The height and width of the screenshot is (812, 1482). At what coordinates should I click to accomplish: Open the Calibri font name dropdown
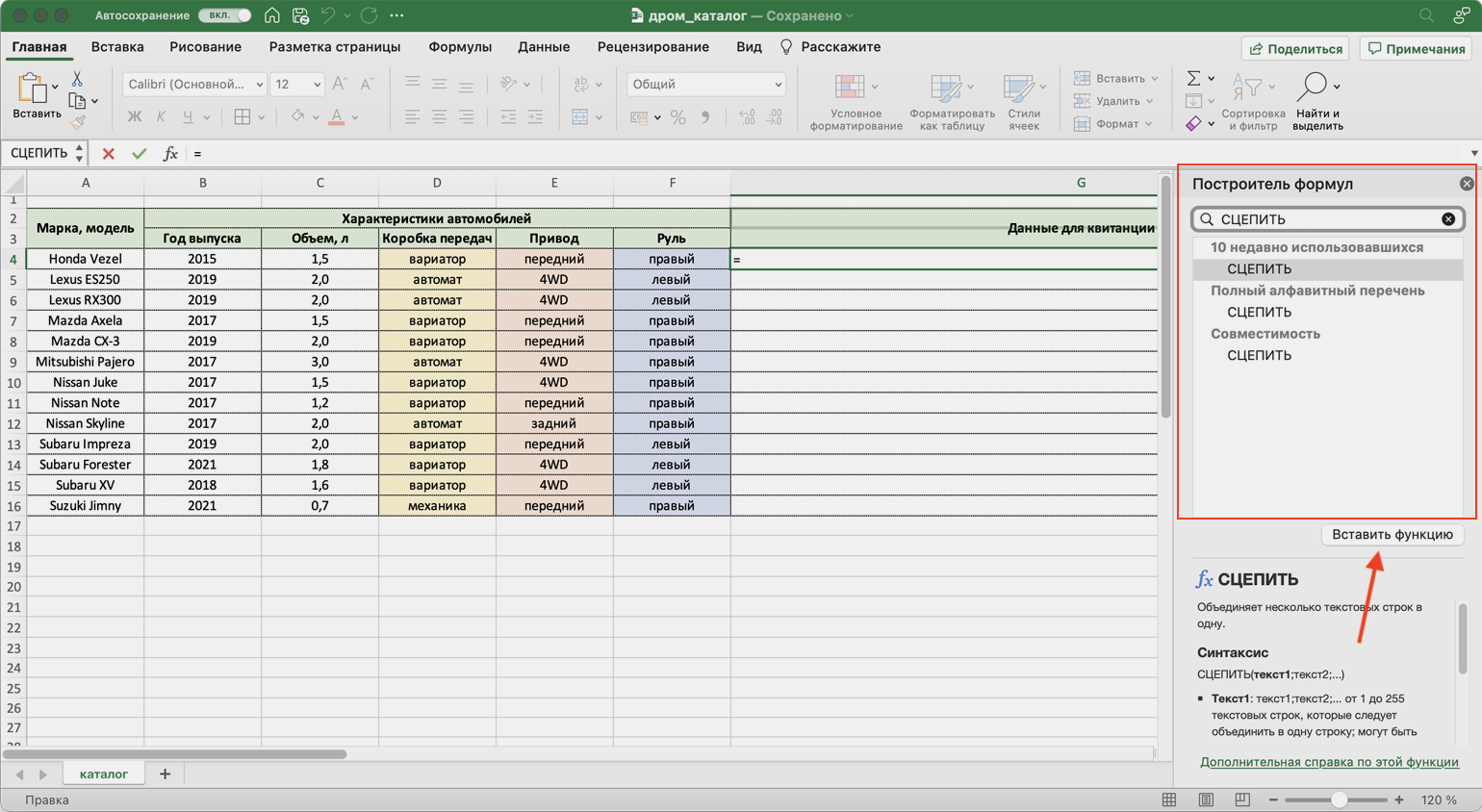(x=259, y=85)
